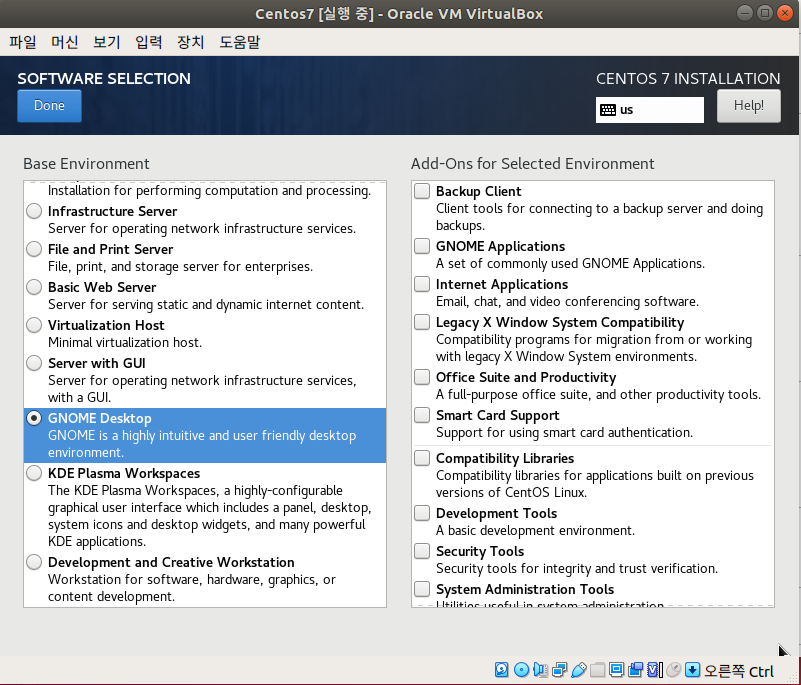Select Virtualization Host radio button
This screenshot has height=685, width=801.
(34, 325)
